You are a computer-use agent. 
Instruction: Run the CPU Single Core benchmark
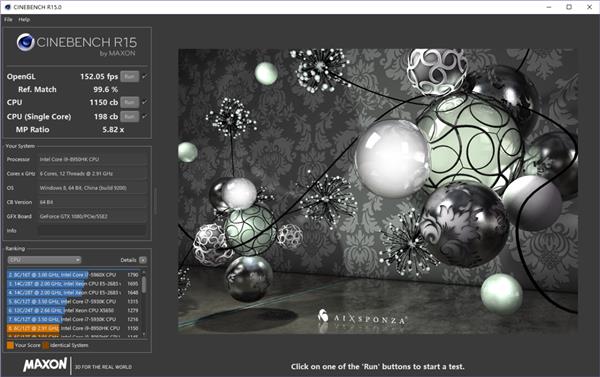pyautogui.click(x=129, y=116)
